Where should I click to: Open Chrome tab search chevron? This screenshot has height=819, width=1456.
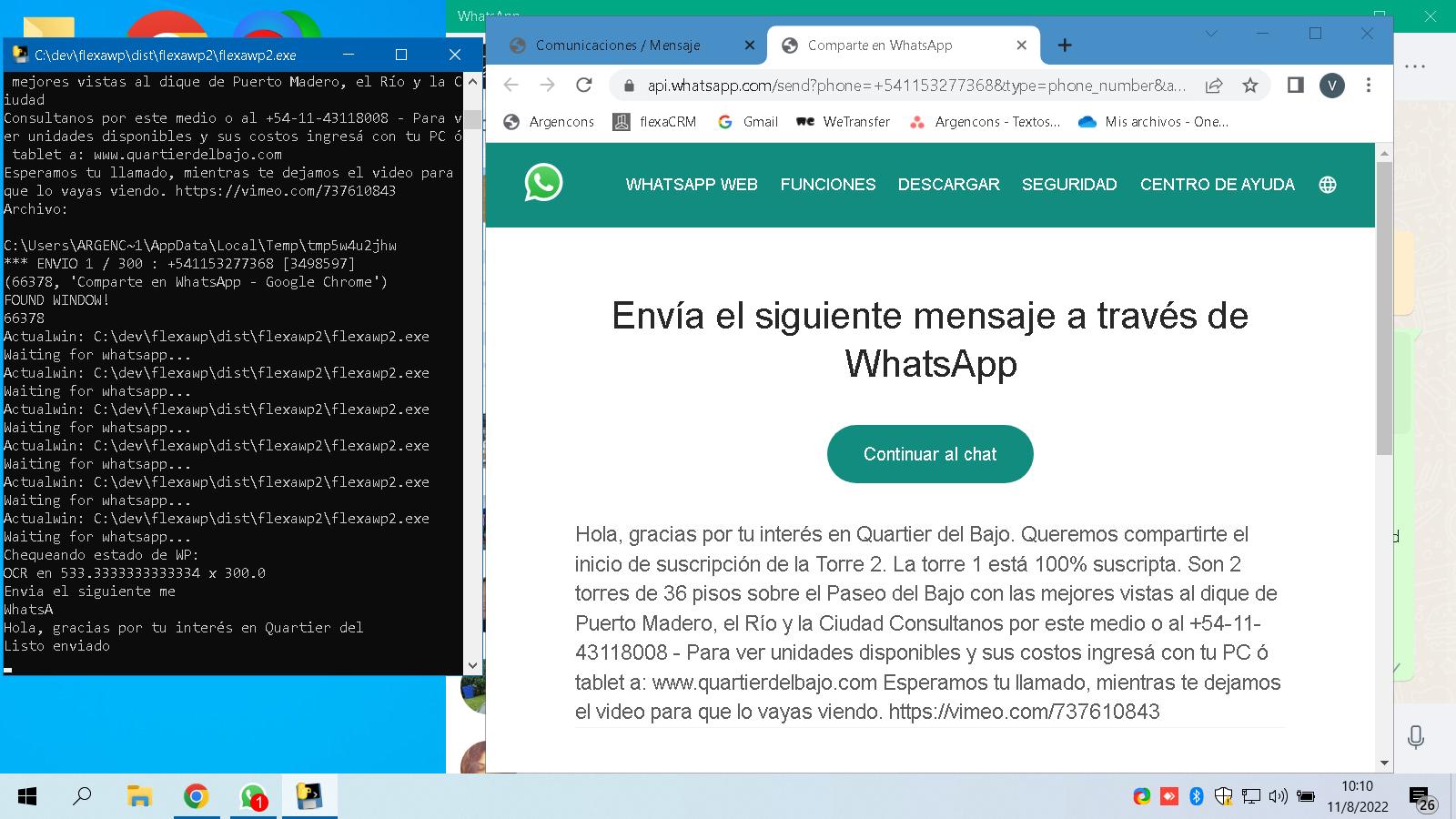point(1210,34)
